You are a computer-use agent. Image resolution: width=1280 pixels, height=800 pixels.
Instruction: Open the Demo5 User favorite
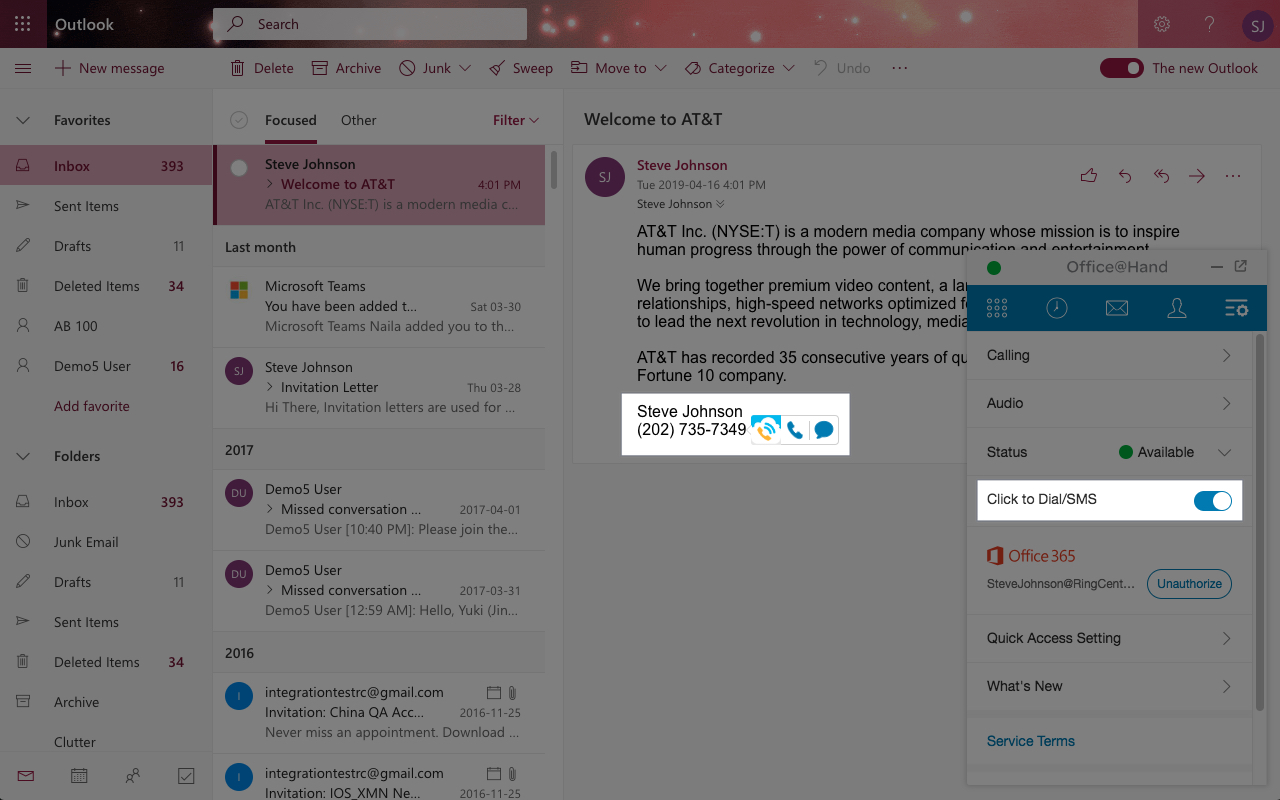point(106,366)
